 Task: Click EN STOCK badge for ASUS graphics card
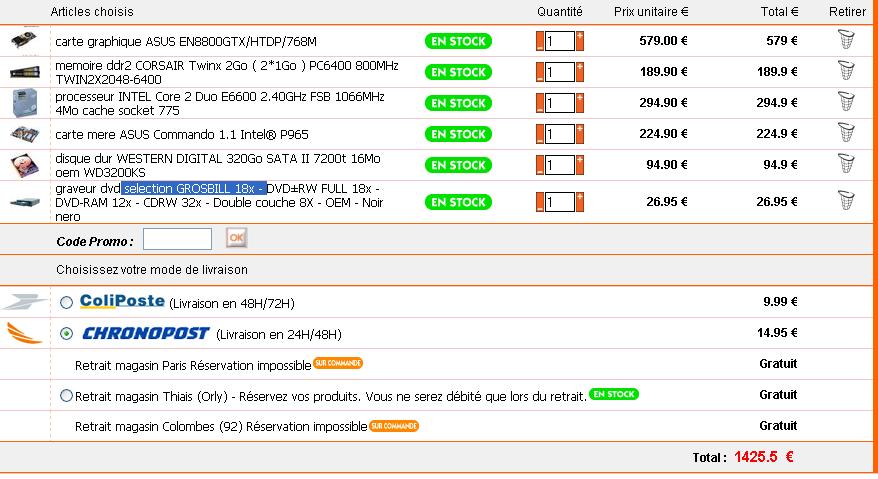[x=458, y=41]
